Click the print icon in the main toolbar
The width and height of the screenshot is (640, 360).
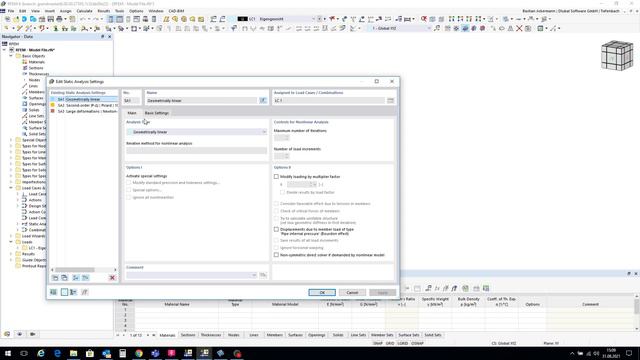[x=60, y=19]
